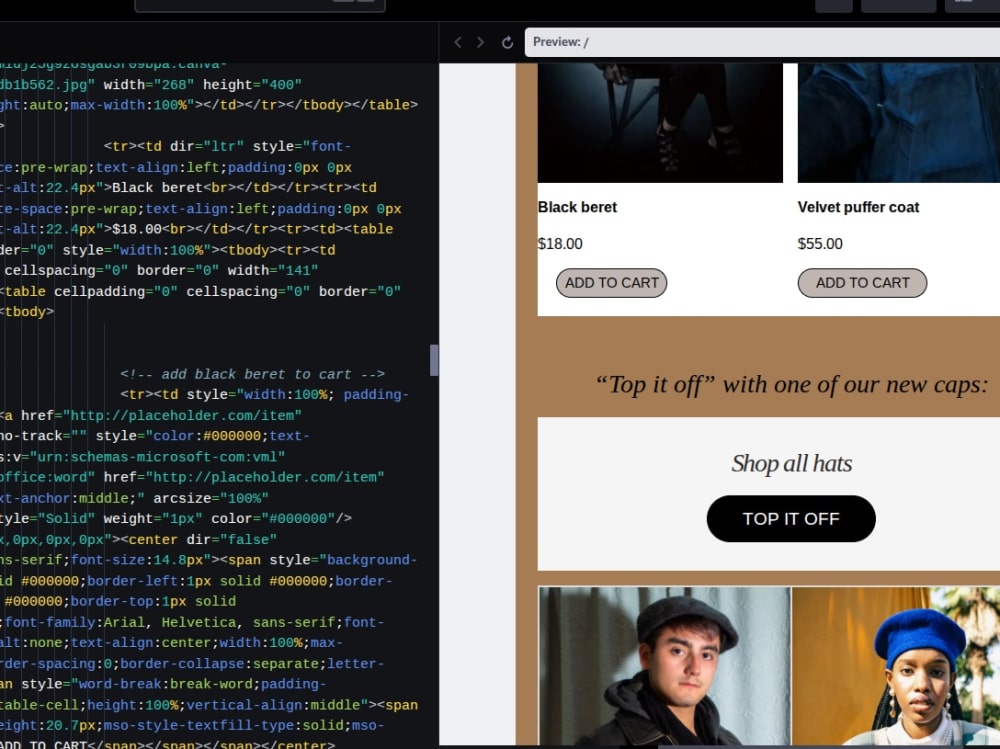Select the Black beret product title
Image resolution: width=1000 pixels, height=749 pixels.
577,207
